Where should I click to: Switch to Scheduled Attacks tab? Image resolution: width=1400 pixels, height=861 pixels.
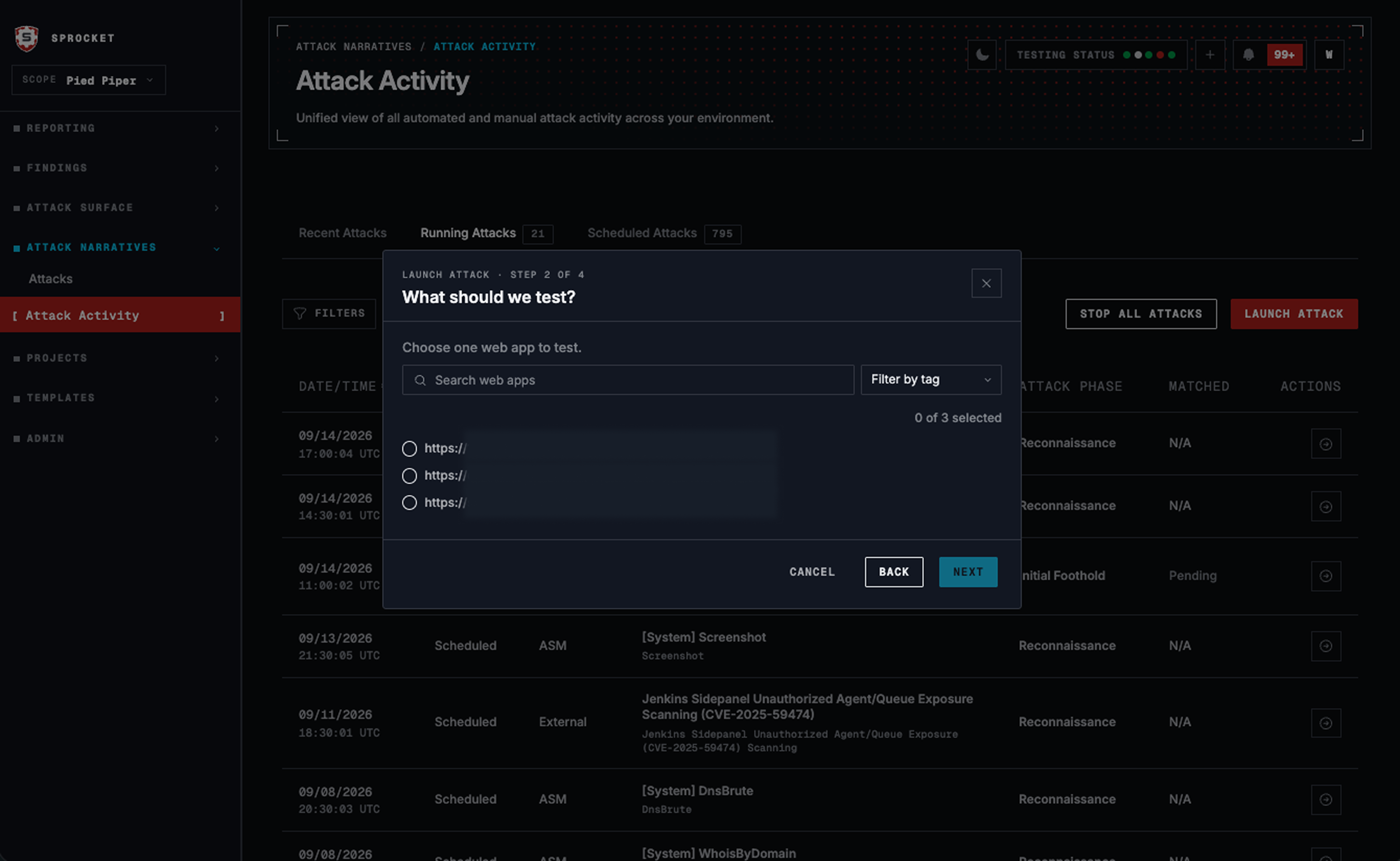point(664,234)
